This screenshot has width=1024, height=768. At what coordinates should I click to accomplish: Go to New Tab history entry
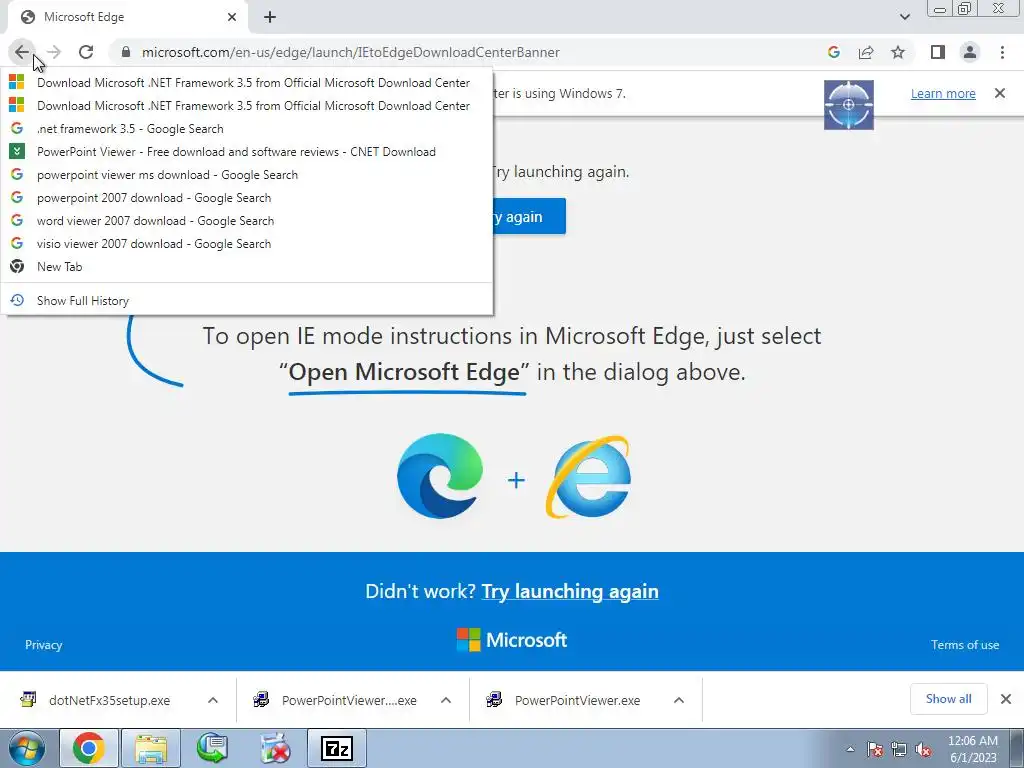247,266
